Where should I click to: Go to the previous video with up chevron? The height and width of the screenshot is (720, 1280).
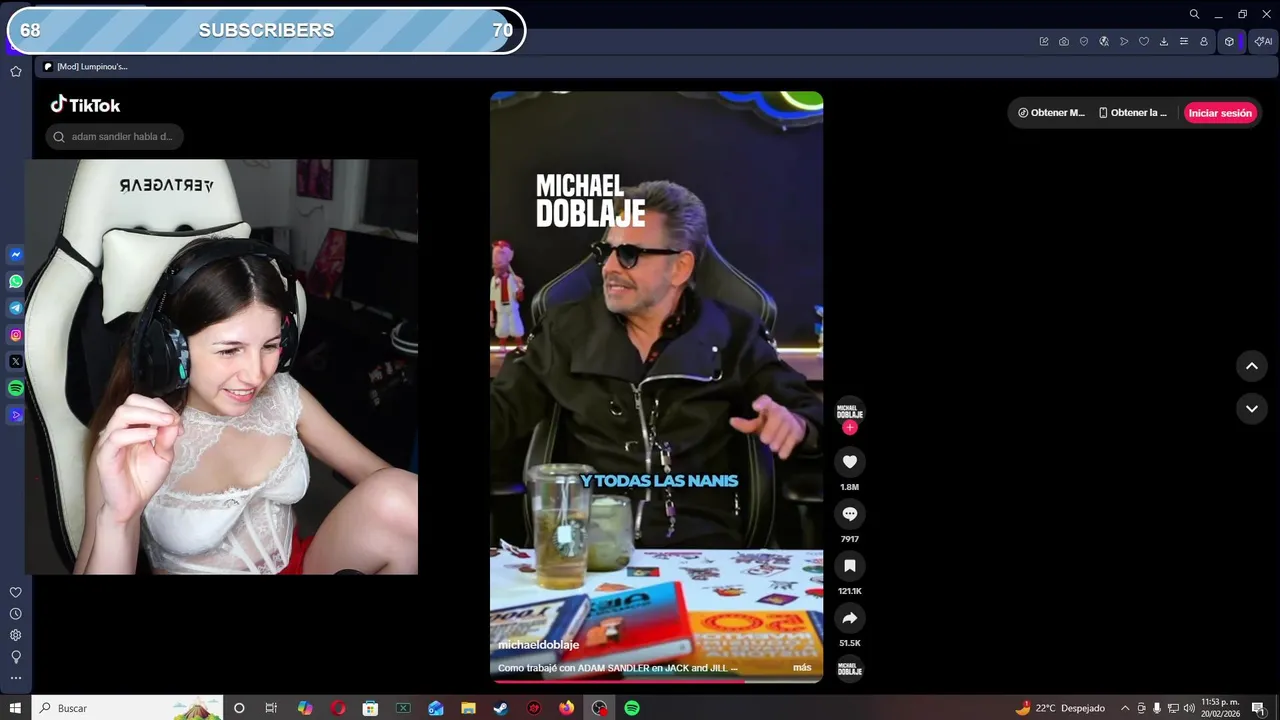pyautogui.click(x=1252, y=366)
